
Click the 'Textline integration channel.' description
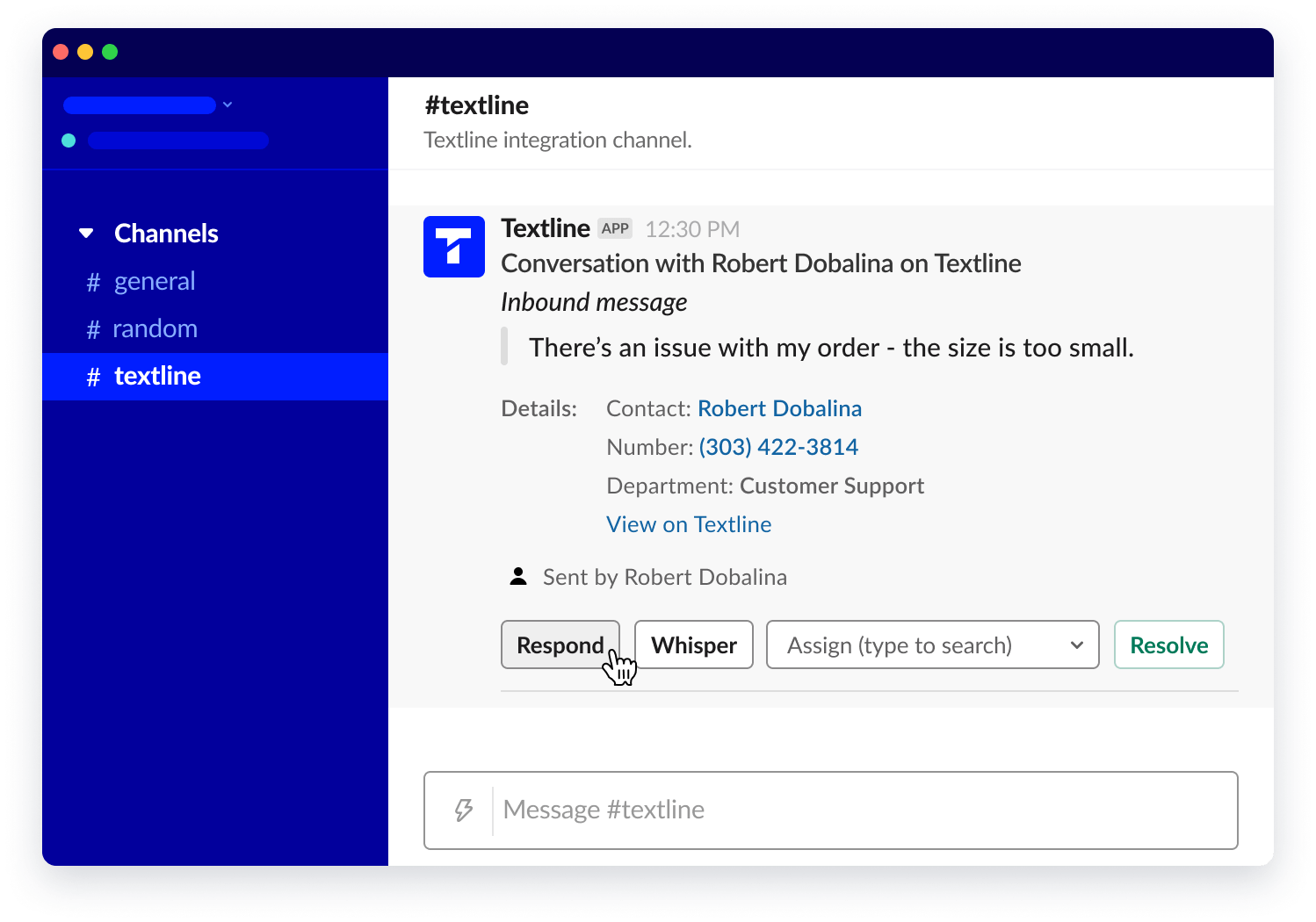point(558,140)
